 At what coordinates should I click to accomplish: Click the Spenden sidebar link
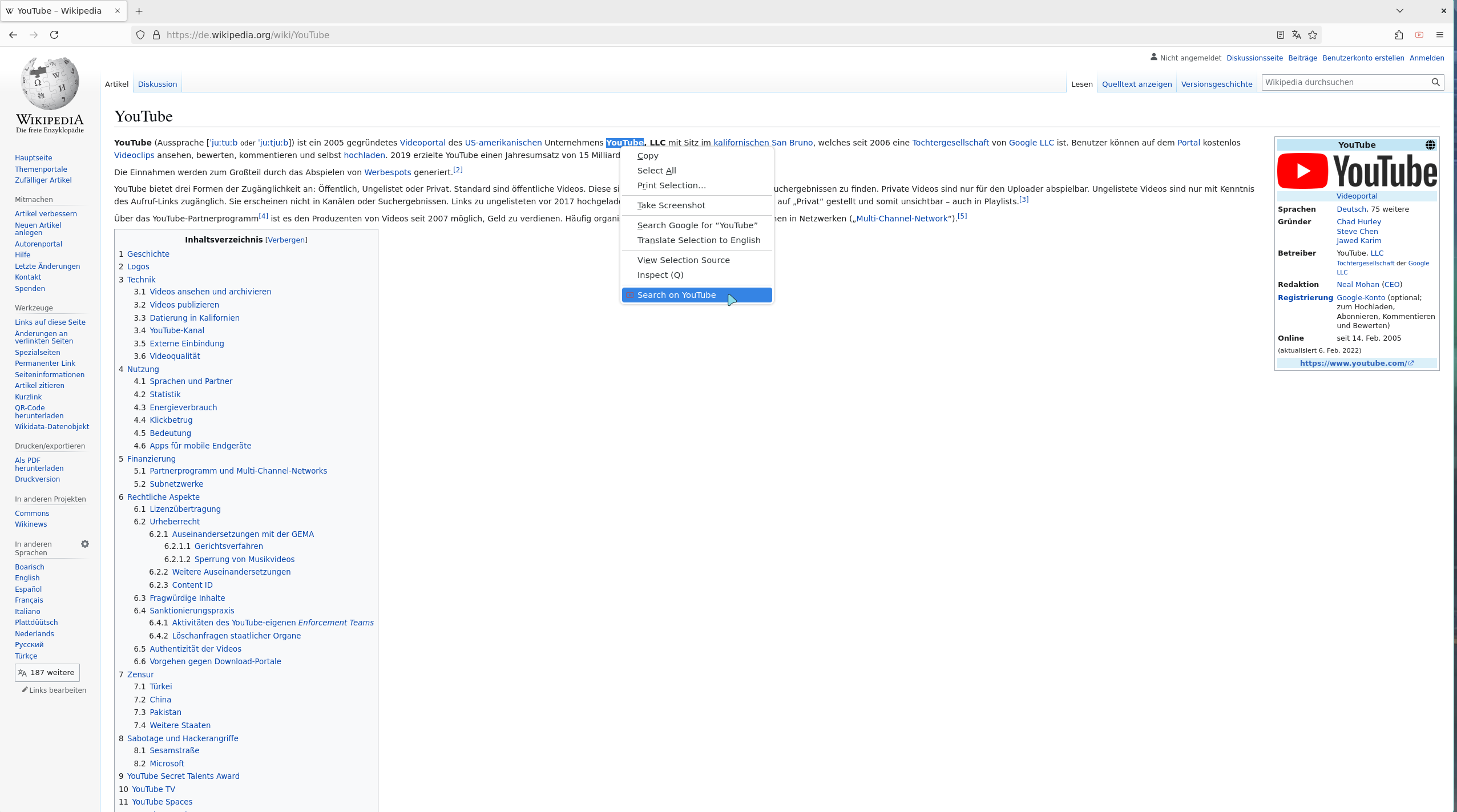[30, 288]
